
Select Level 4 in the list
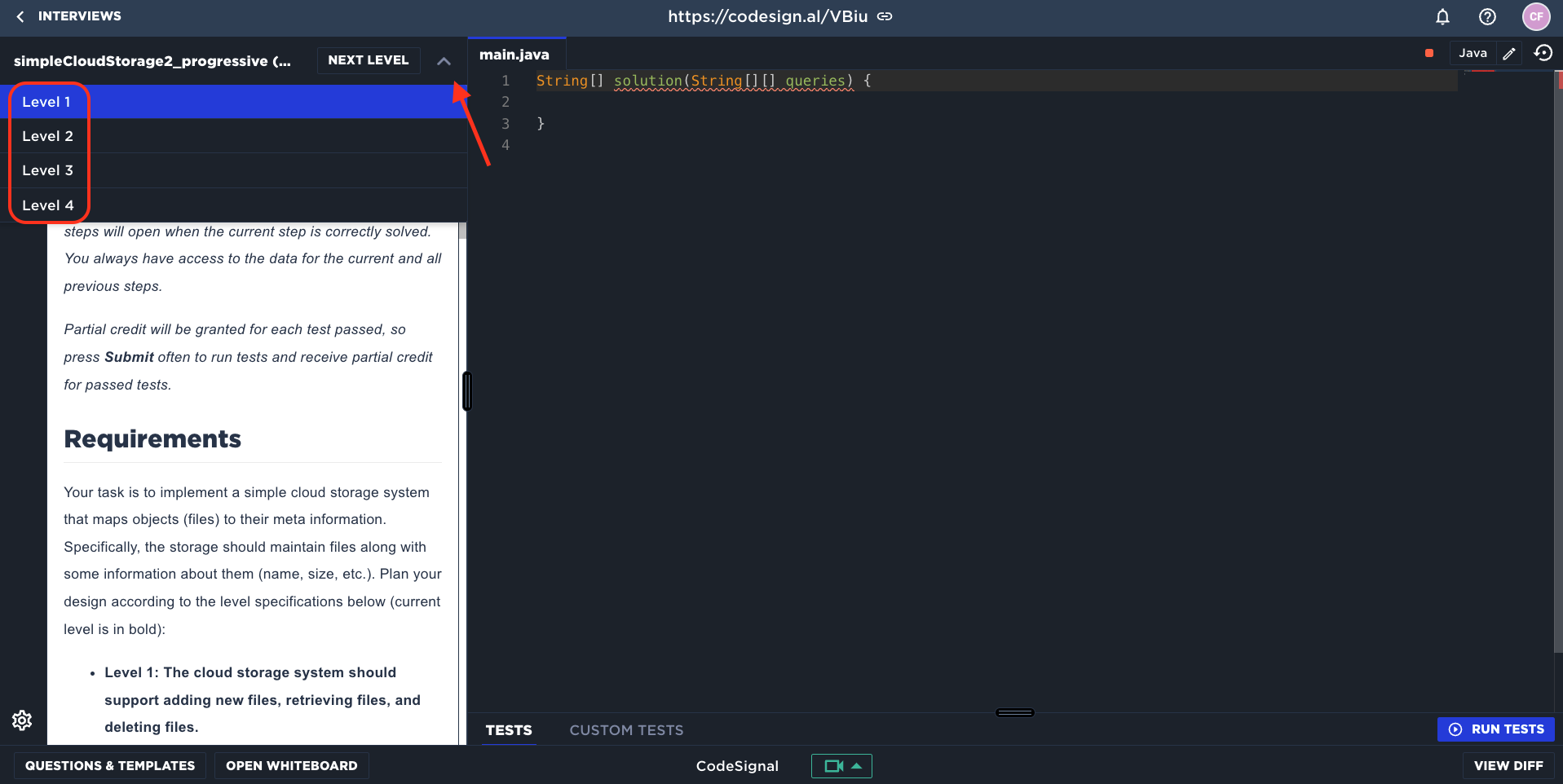click(233, 205)
